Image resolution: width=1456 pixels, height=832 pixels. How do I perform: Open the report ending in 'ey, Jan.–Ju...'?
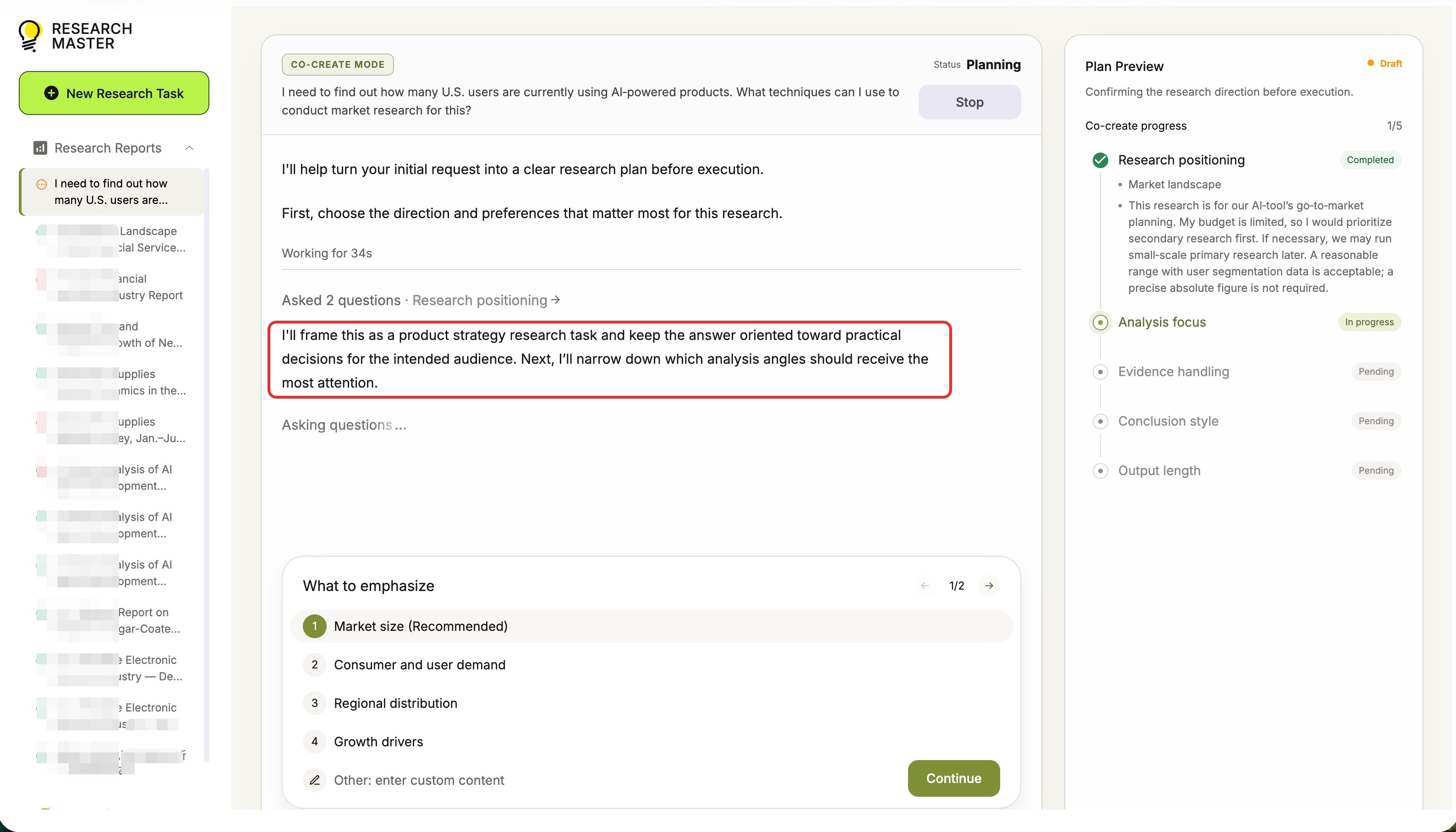pos(111,430)
